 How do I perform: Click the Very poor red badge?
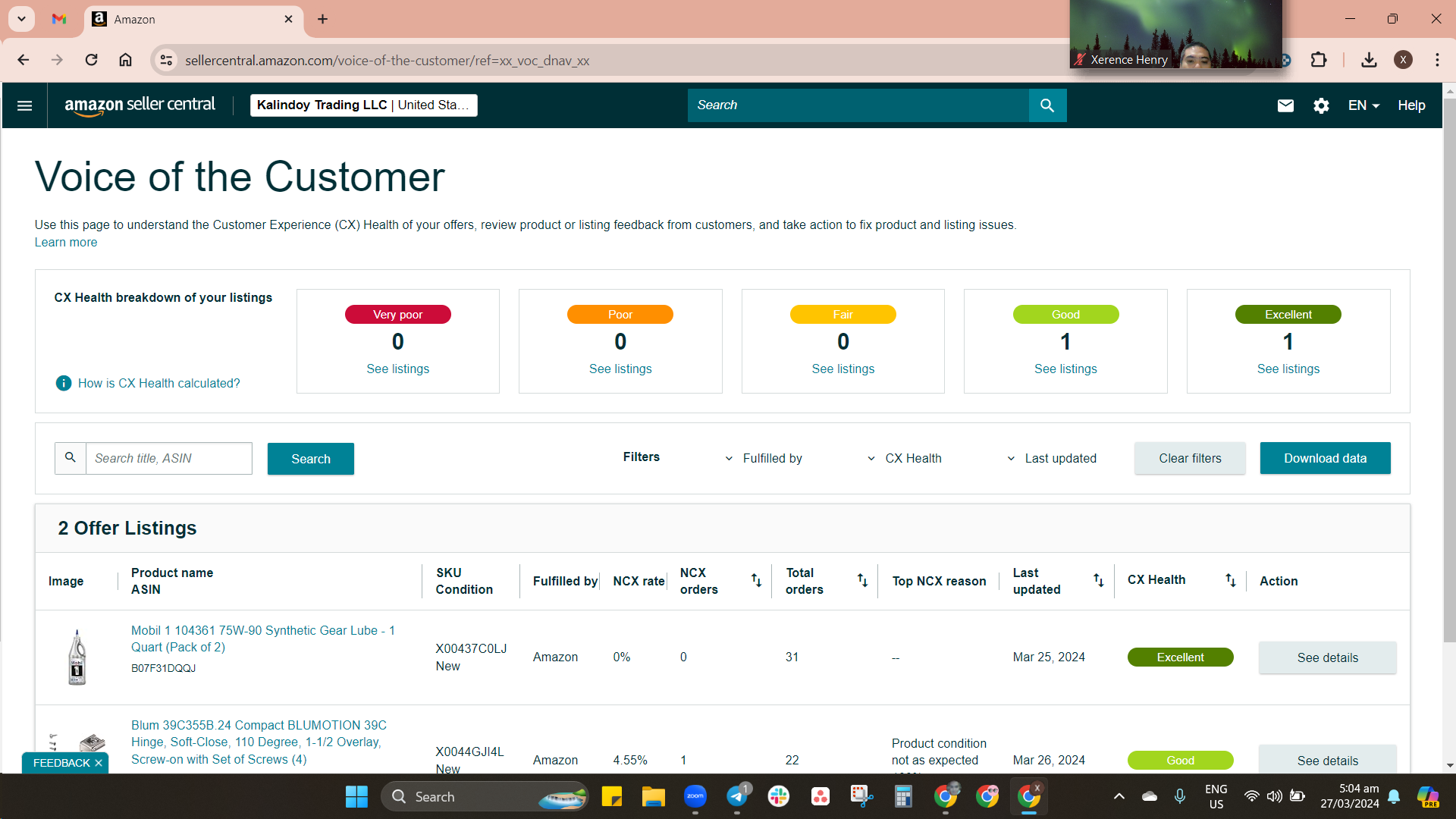click(397, 314)
